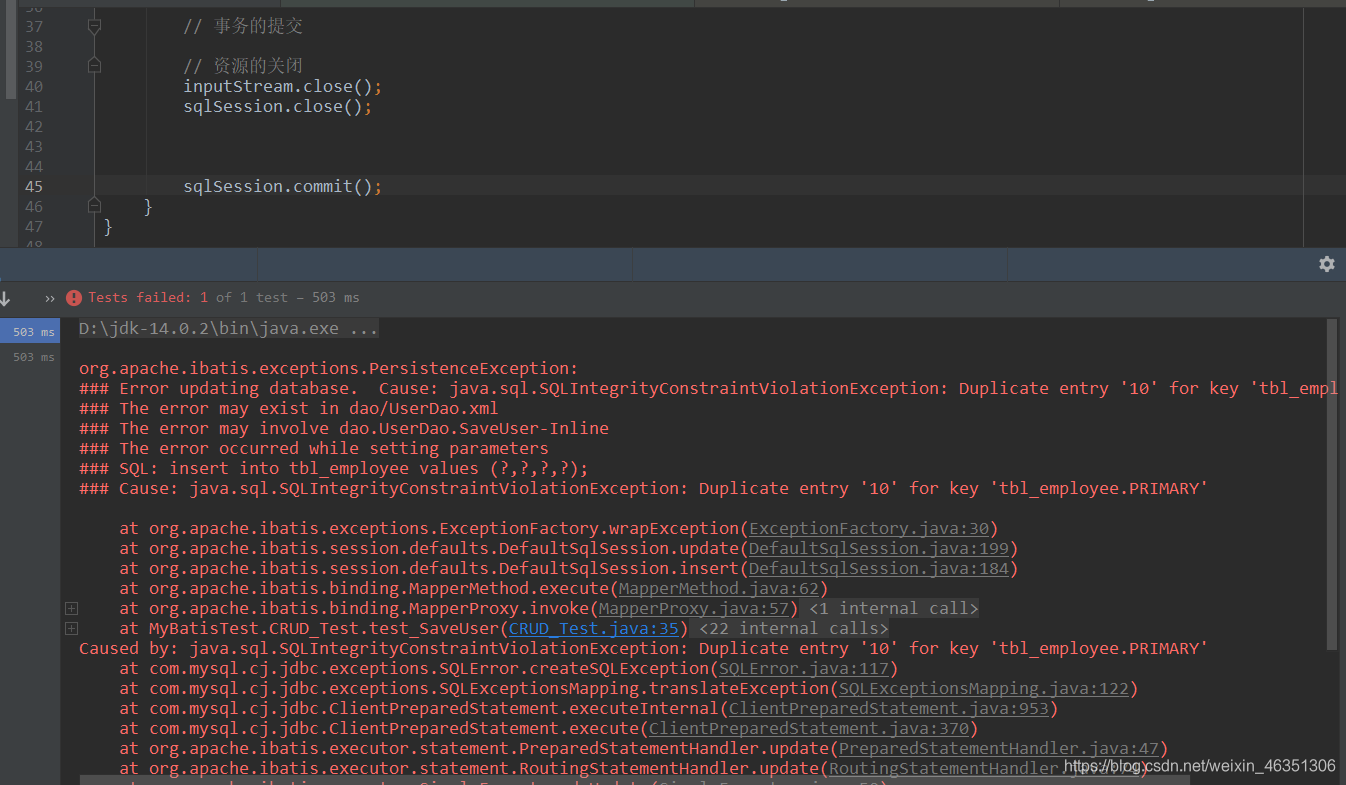This screenshot has height=785, width=1346.
Task: Click the 'Caused by: java.sql.SQLIntegrityConstraintViolationException' line
Action: pyautogui.click(x=644, y=648)
